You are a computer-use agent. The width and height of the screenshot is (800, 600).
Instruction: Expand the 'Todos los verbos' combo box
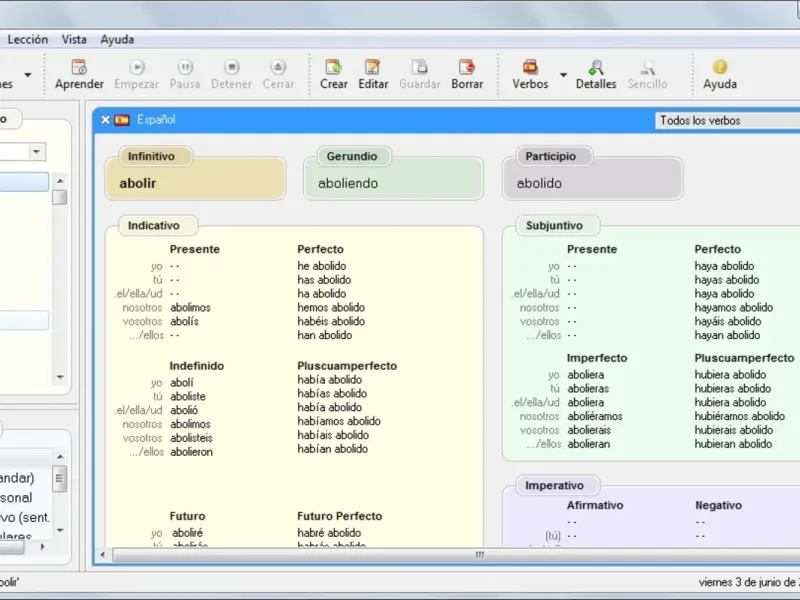click(x=727, y=121)
